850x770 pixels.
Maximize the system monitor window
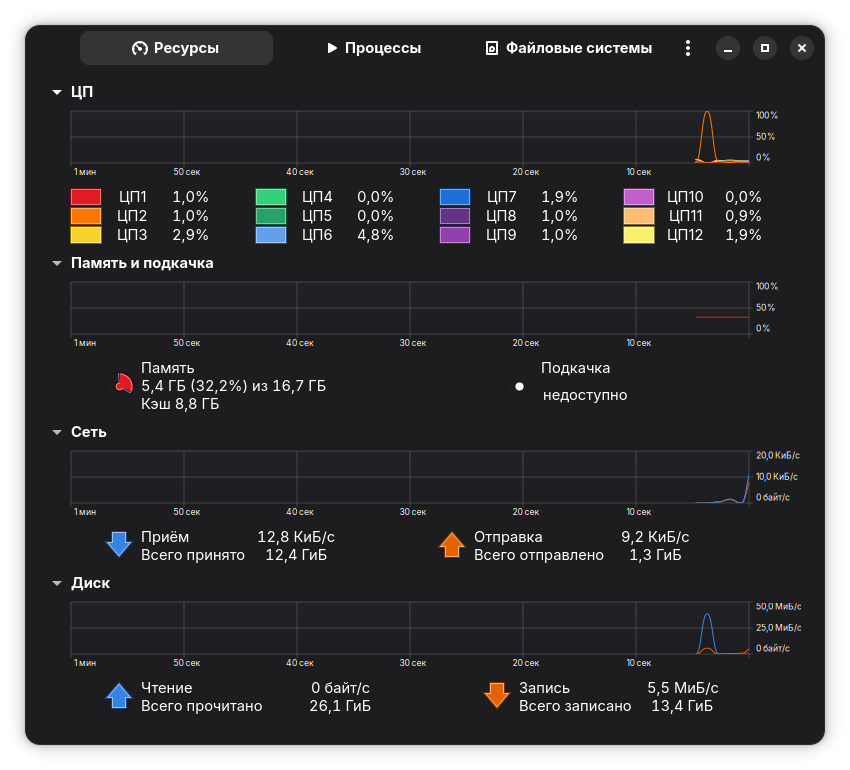click(x=764, y=48)
